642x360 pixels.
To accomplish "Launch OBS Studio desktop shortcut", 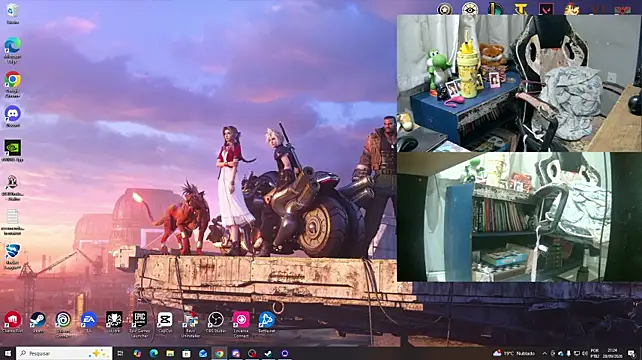I will click(x=215, y=322).
